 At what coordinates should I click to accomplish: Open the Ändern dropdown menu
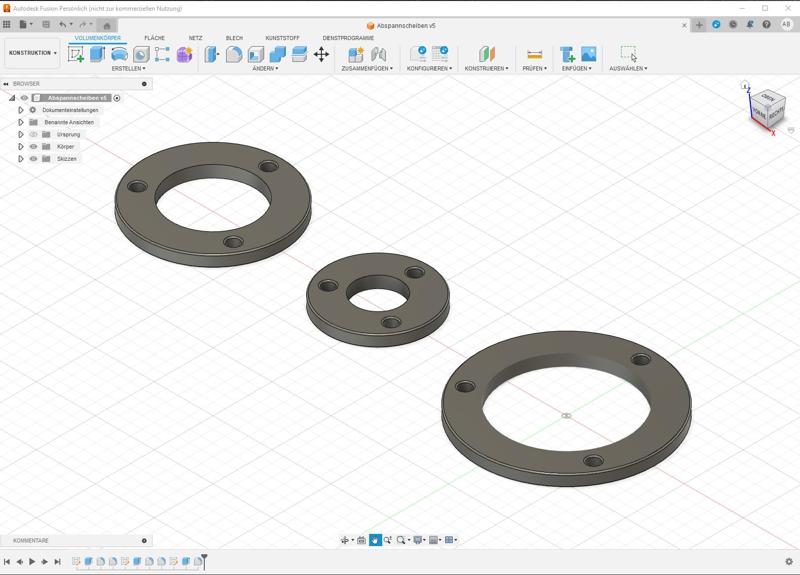[265, 68]
